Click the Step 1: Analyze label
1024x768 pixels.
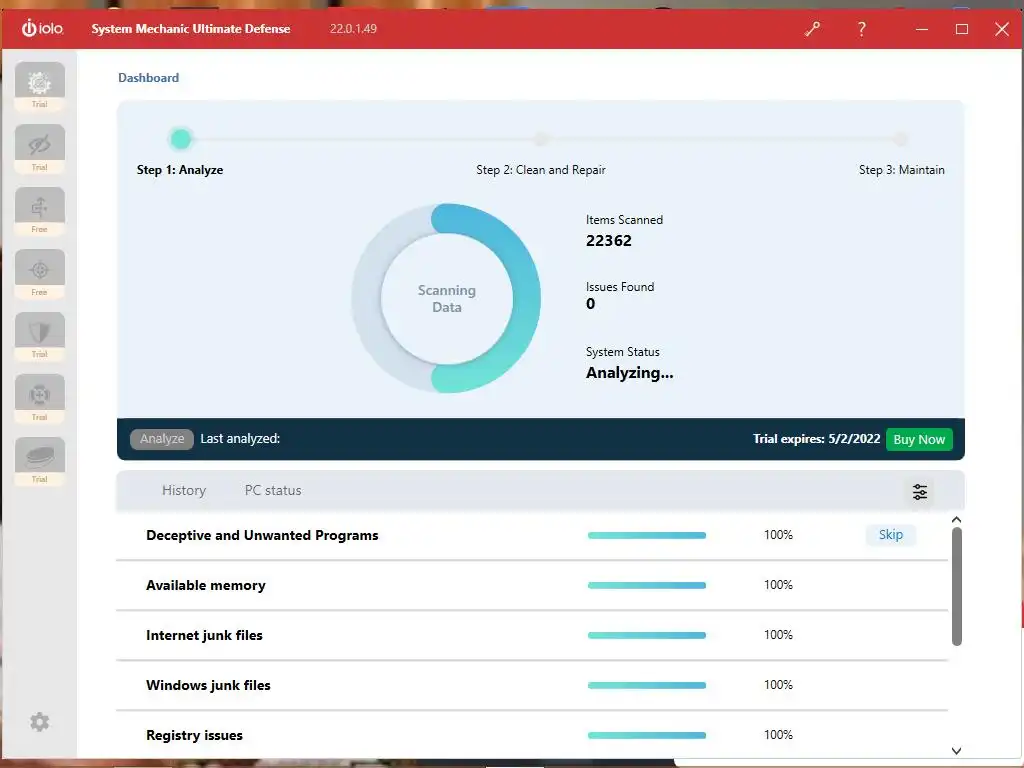(180, 170)
